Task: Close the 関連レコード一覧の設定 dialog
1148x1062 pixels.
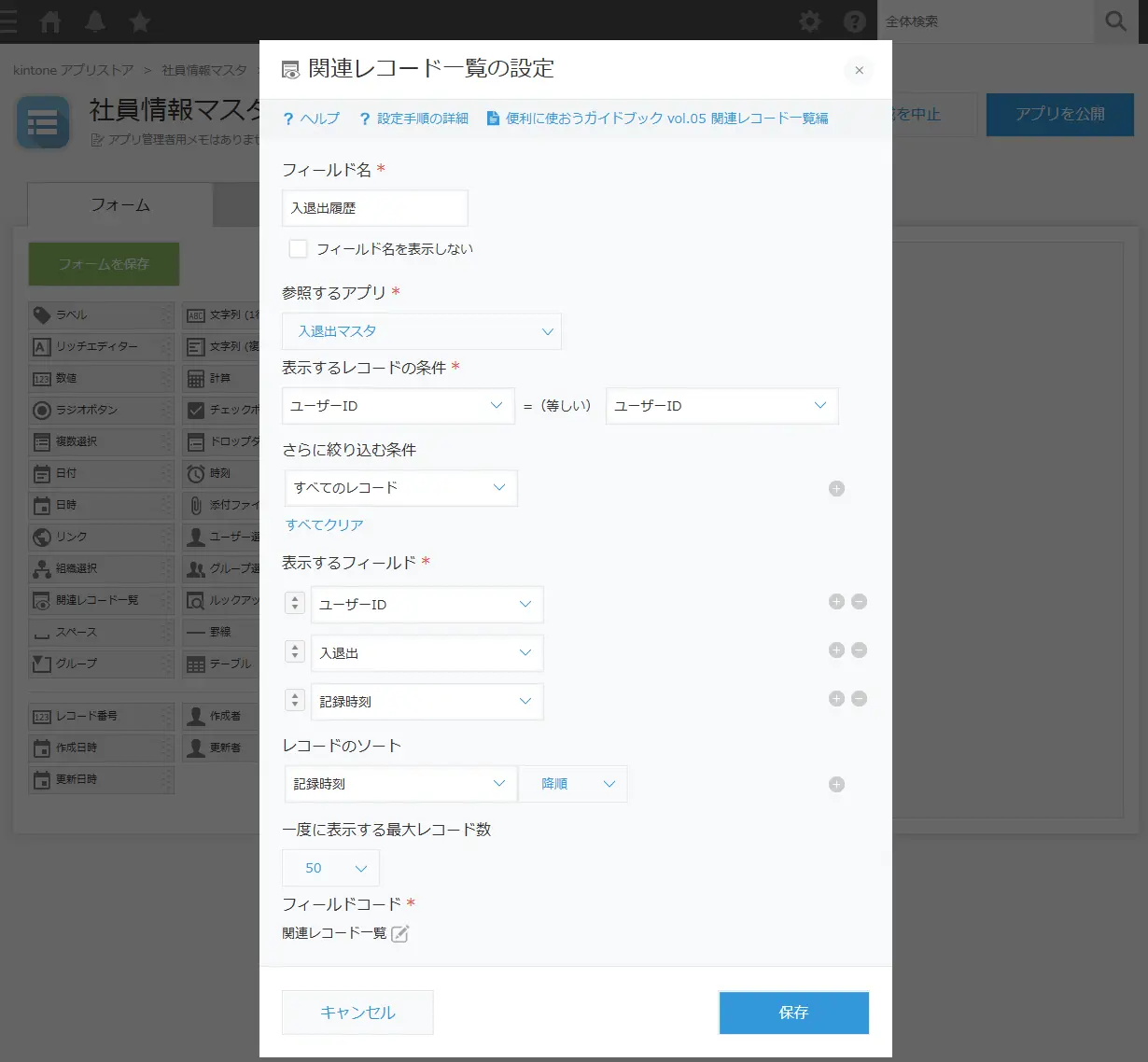Action: pos(859,70)
